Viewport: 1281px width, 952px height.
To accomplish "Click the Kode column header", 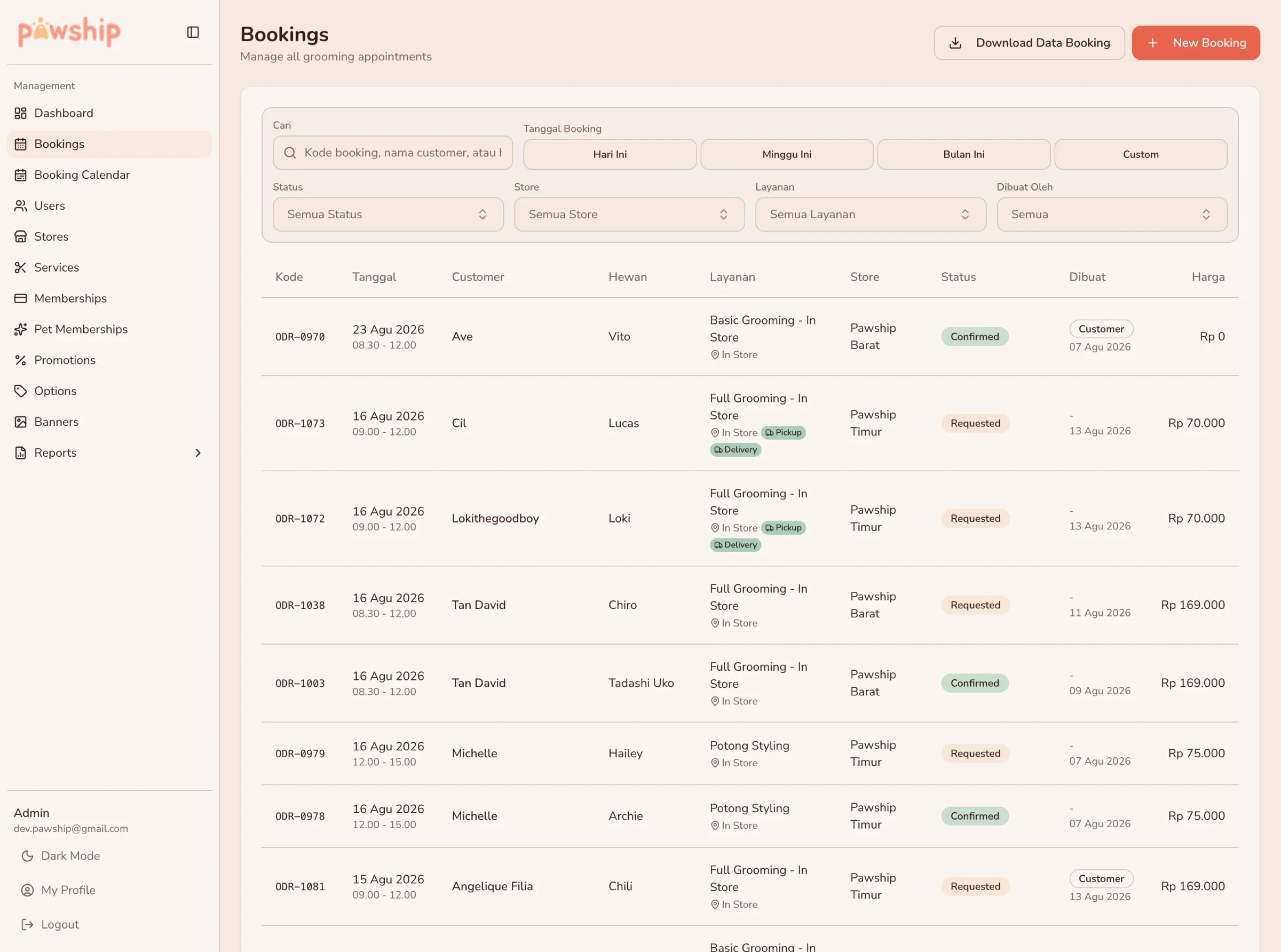I will click(289, 276).
